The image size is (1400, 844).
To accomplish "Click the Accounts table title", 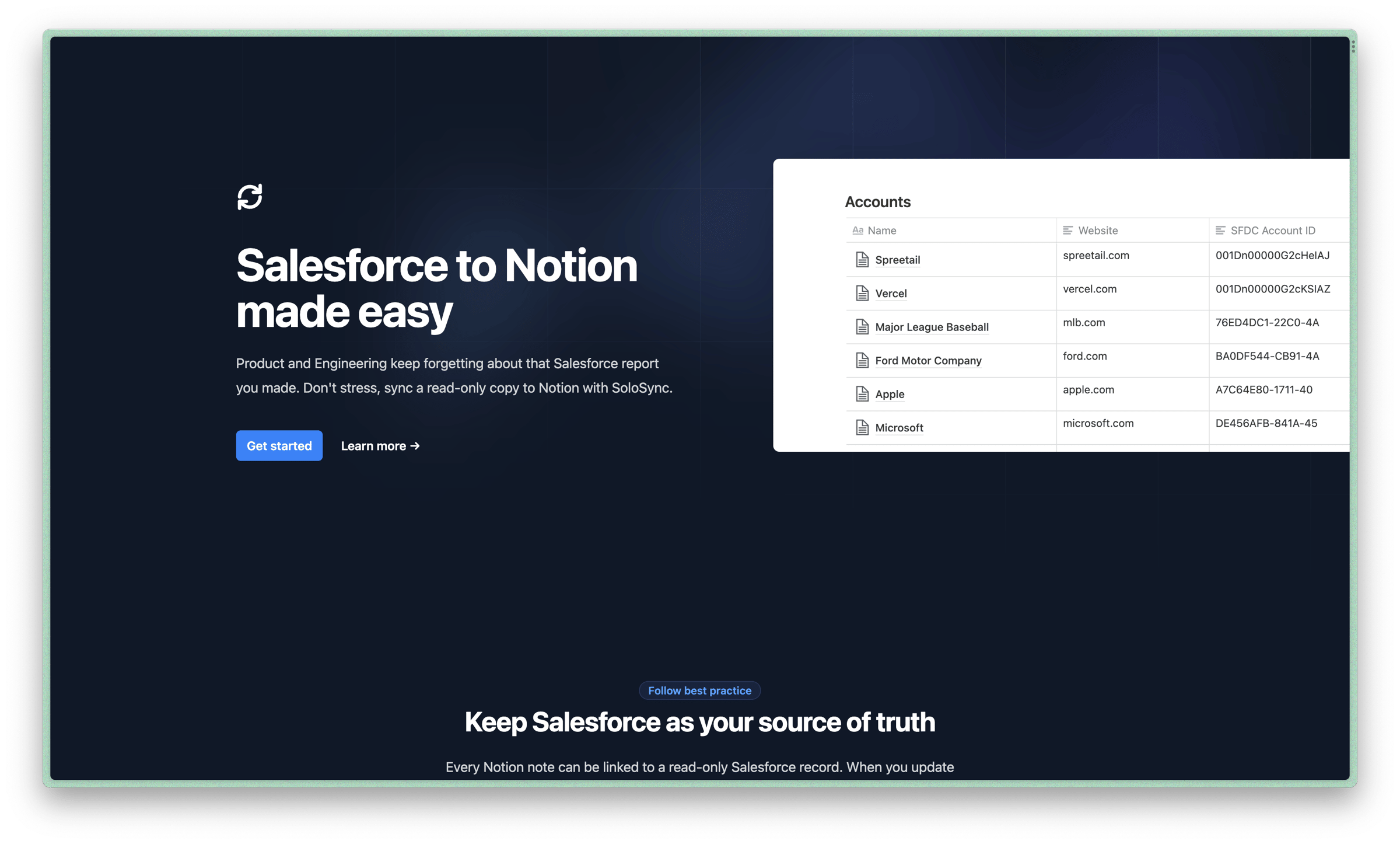I will 877,202.
